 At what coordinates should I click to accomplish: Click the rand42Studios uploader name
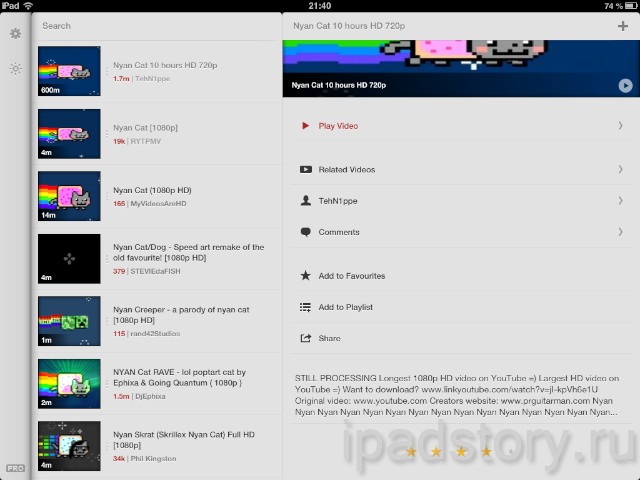[155, 333]
